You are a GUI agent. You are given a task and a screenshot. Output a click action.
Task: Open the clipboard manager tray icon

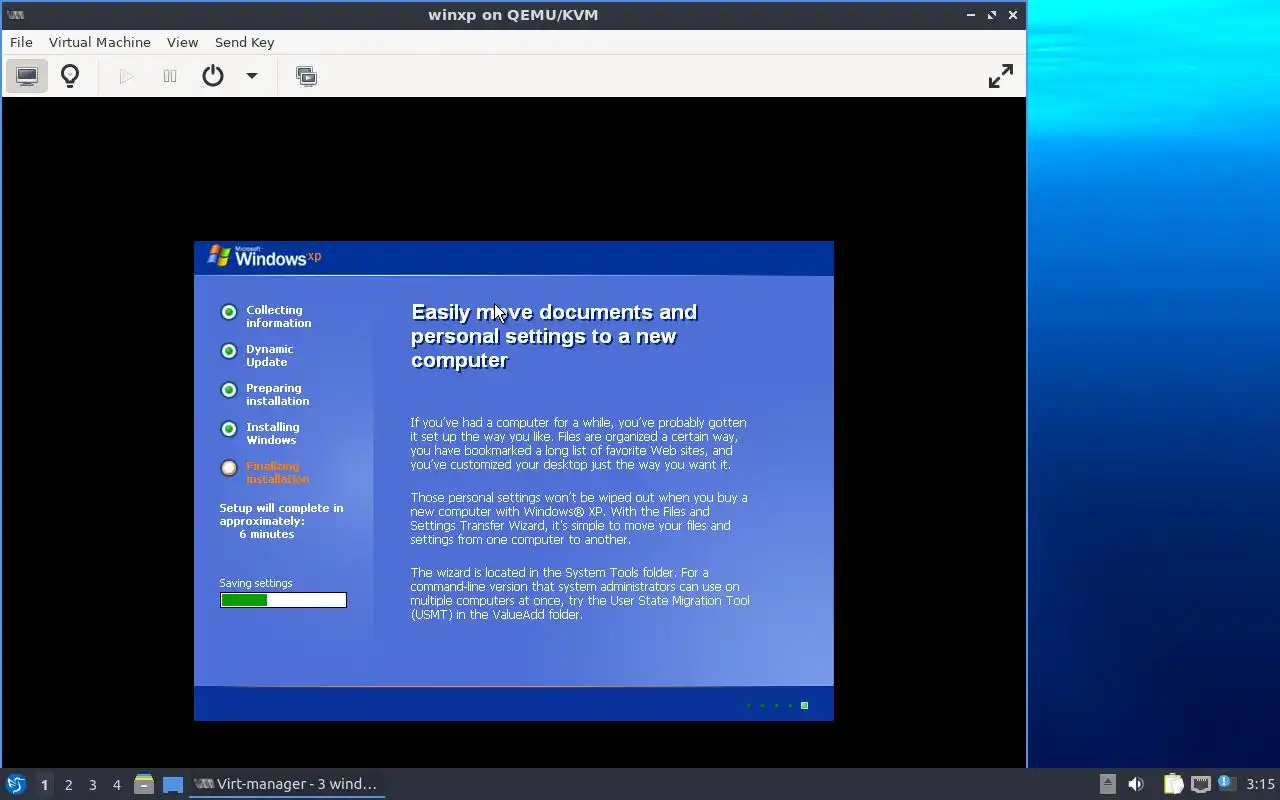coord(1173,784)
